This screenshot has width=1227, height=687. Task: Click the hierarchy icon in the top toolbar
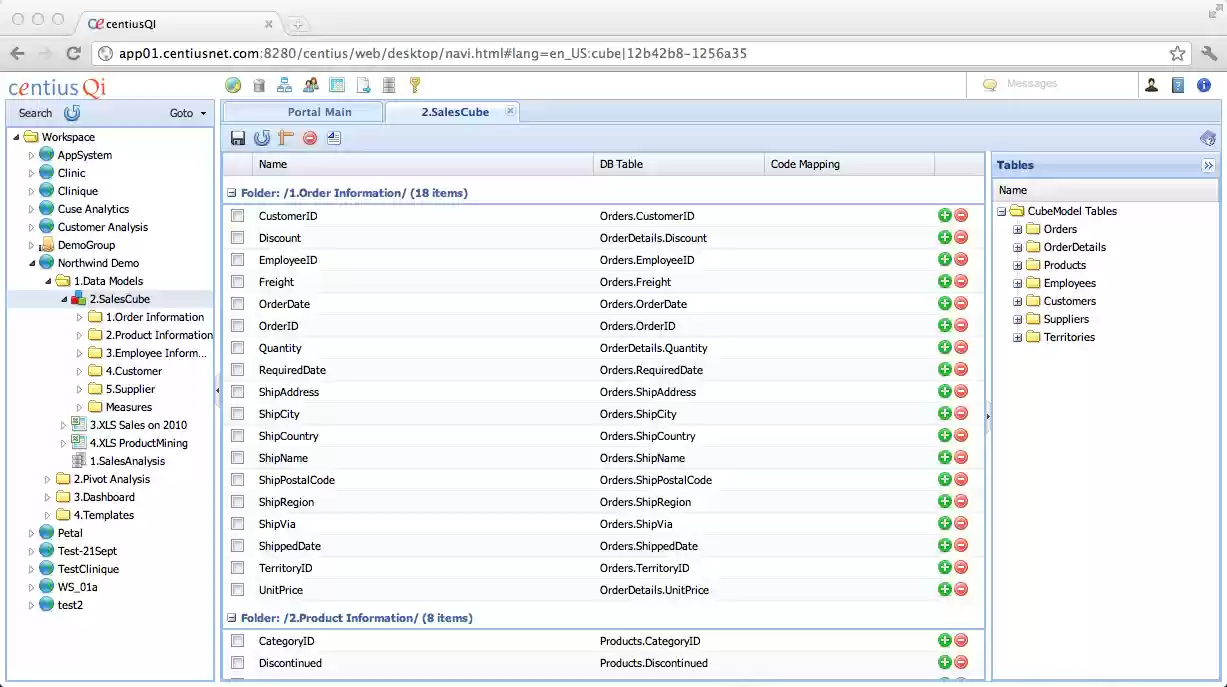pos(283,85)
